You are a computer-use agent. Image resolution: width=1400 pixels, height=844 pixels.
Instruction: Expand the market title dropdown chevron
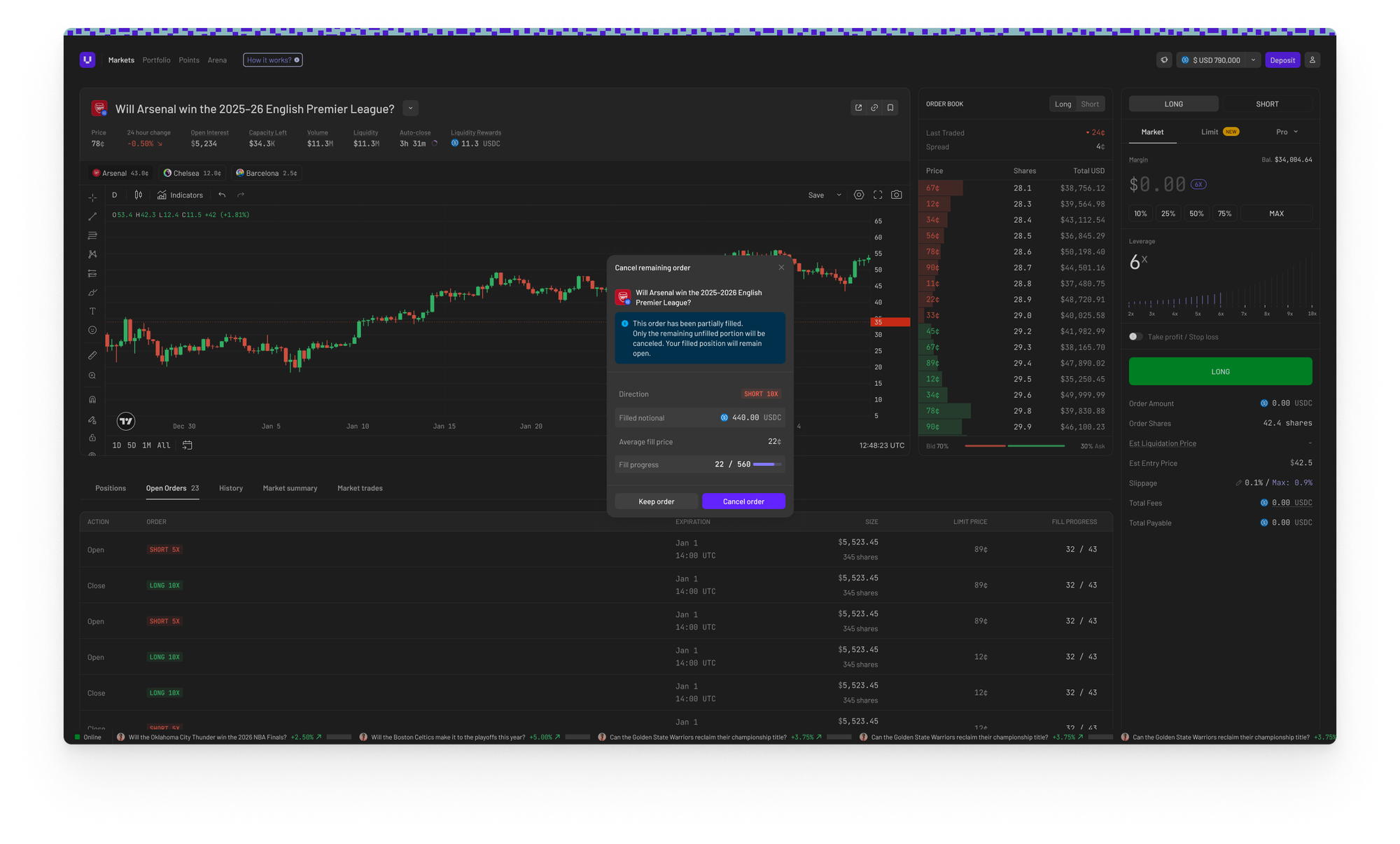(411, 108)
